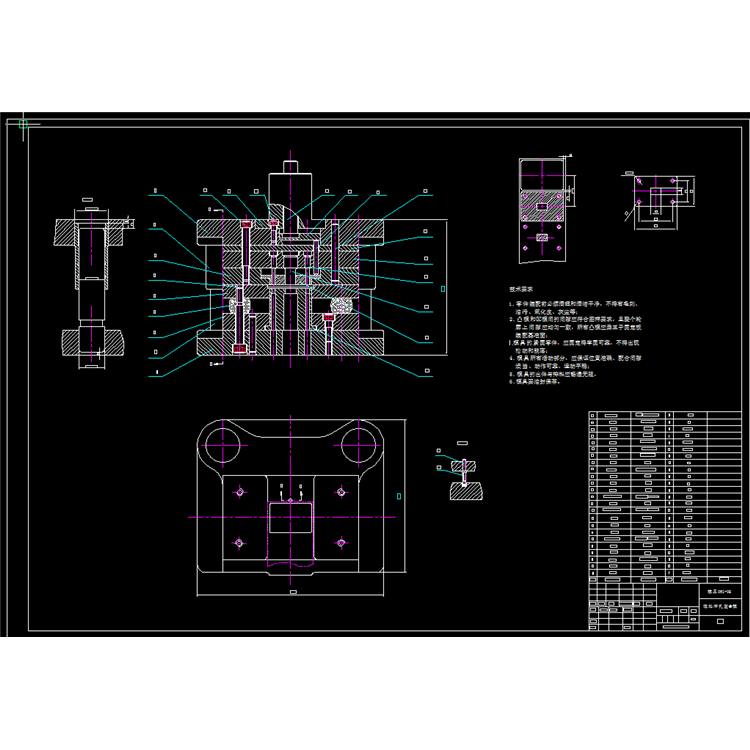Click the drawing title cell in title block

coord(719,606)
